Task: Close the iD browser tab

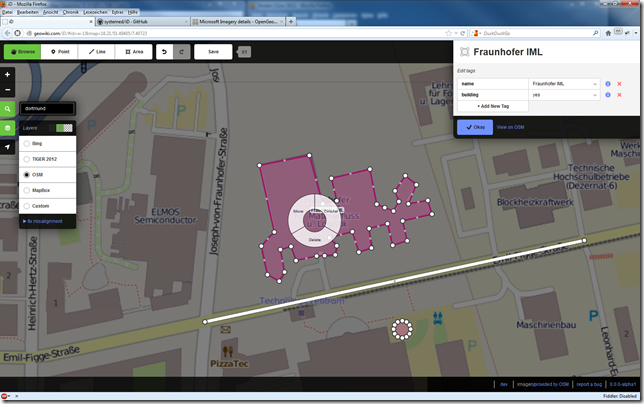Action: [x=91, y=22]
